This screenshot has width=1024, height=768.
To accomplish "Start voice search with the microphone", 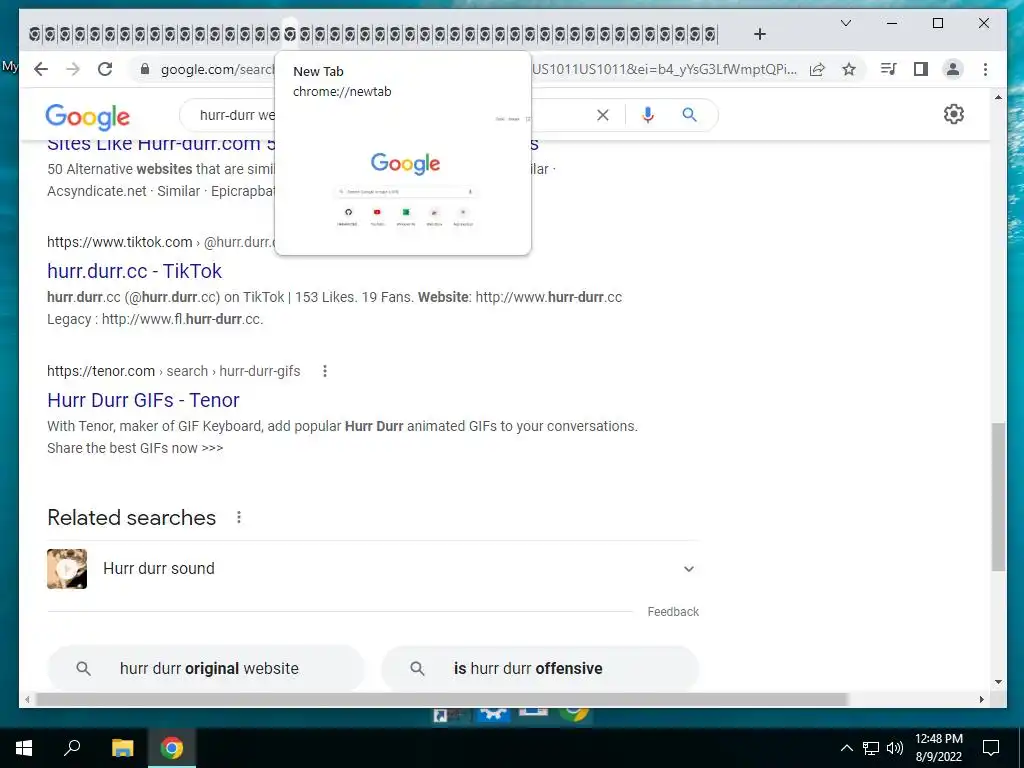I will click(647, 115).
